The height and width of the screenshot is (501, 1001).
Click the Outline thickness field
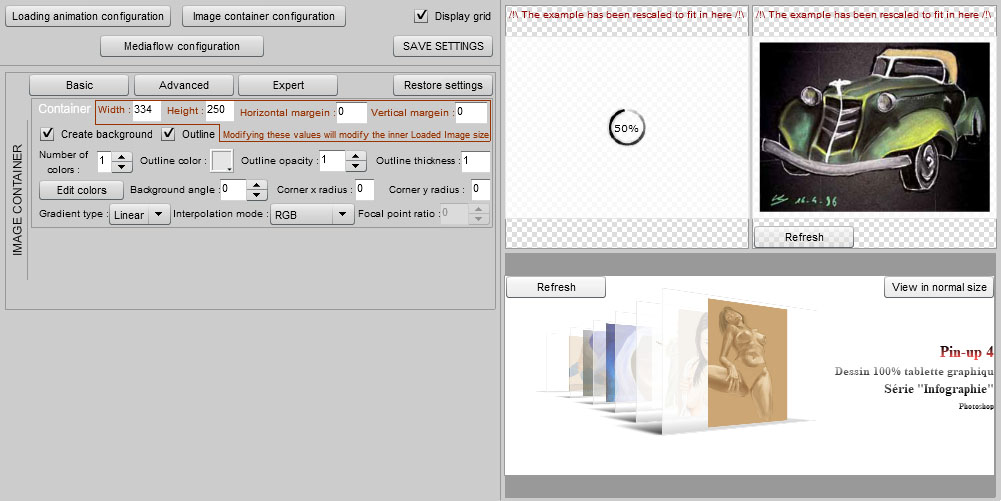pyautogui.click(x=476, y=161)
